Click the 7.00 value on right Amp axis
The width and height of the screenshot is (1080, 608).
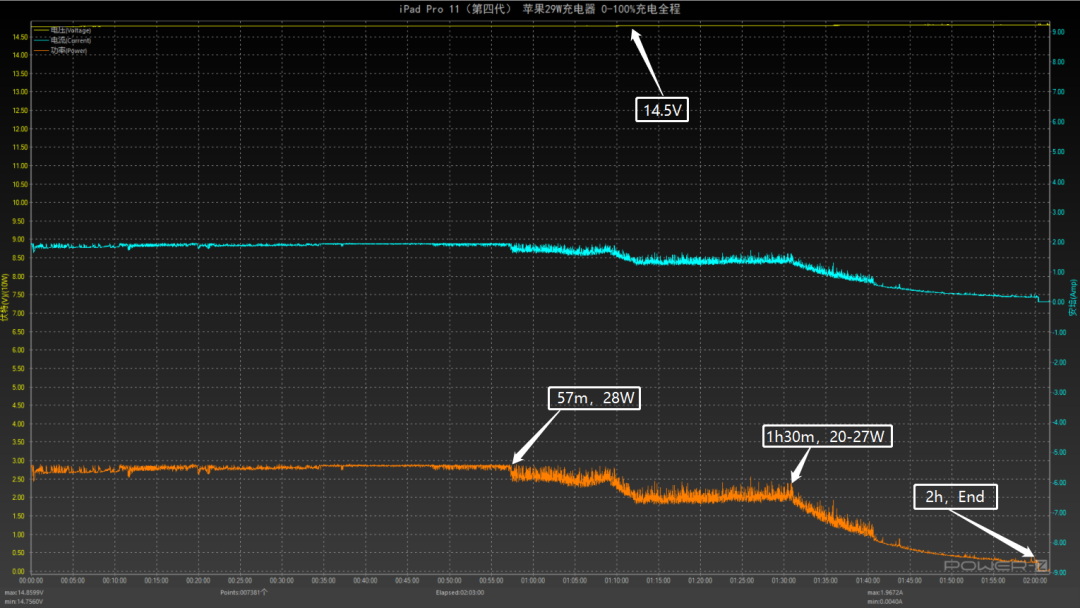pos(1059,92)
